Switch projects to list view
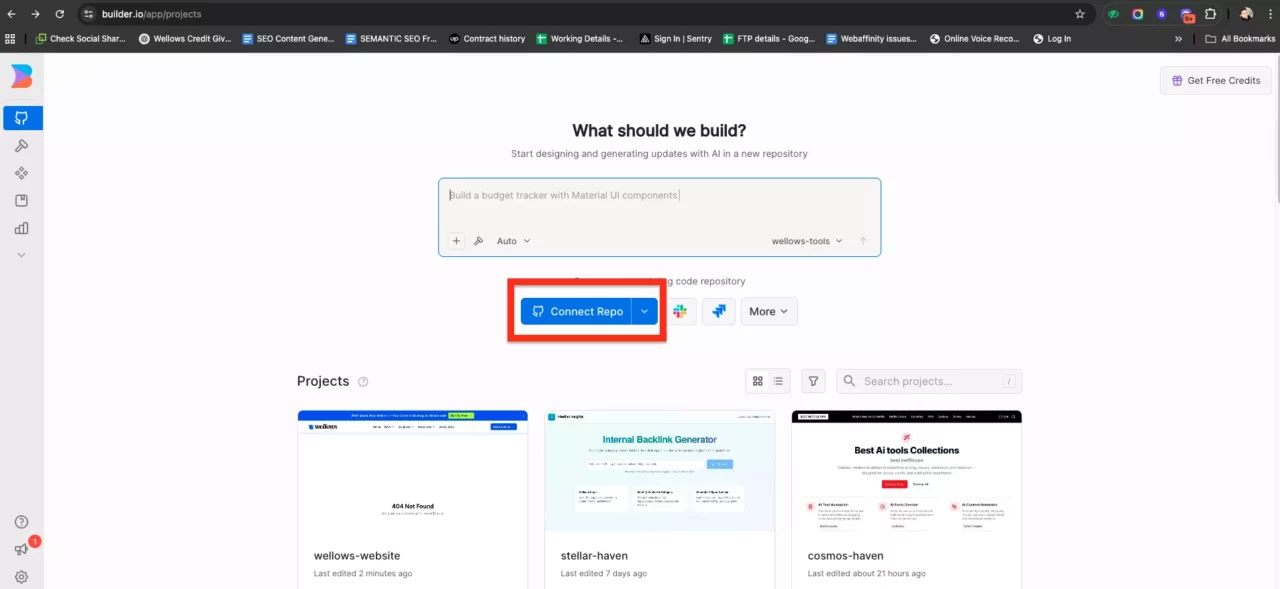The image size is (1280, 589). [x=778, y=381]
